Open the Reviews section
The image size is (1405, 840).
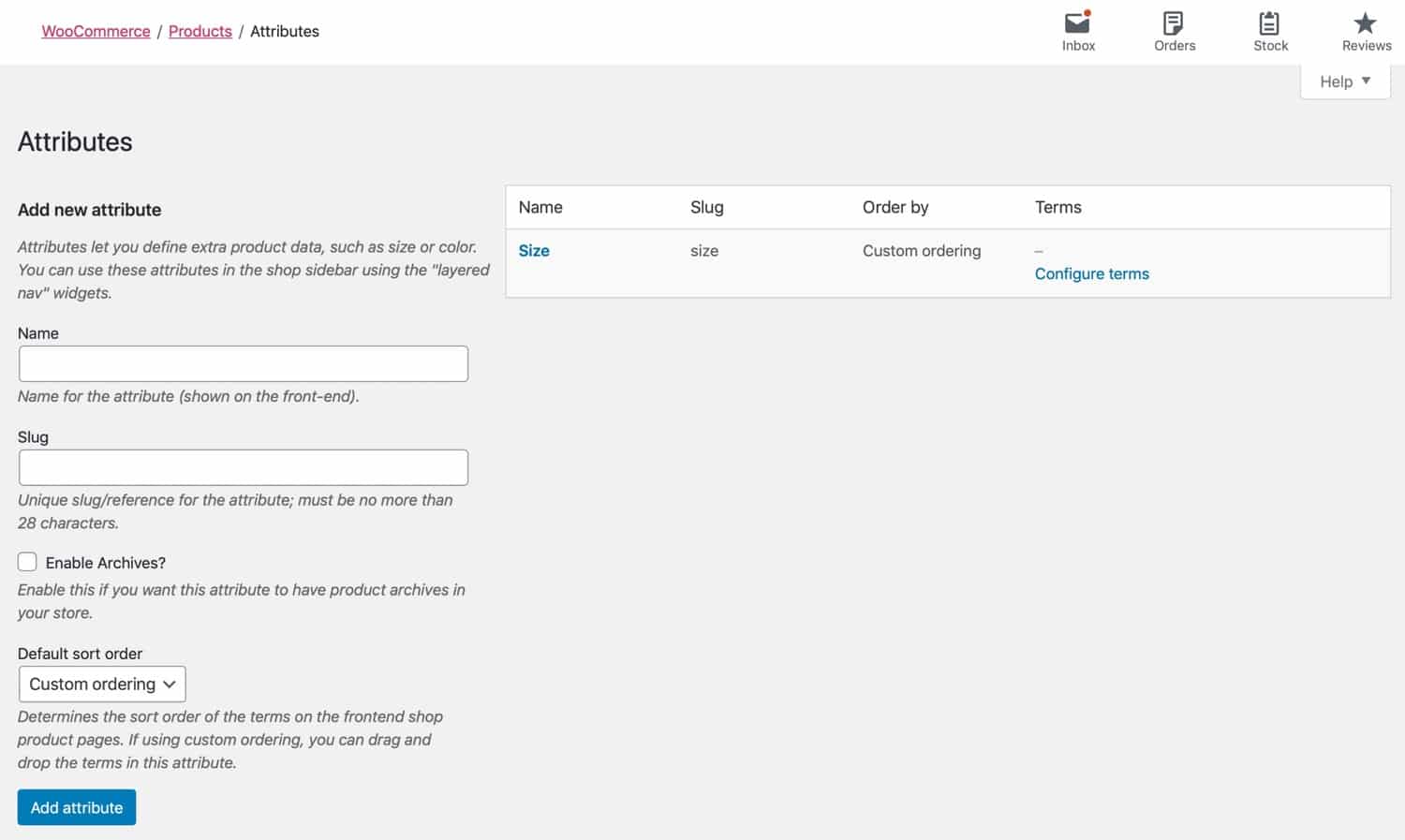(1366, 31)
